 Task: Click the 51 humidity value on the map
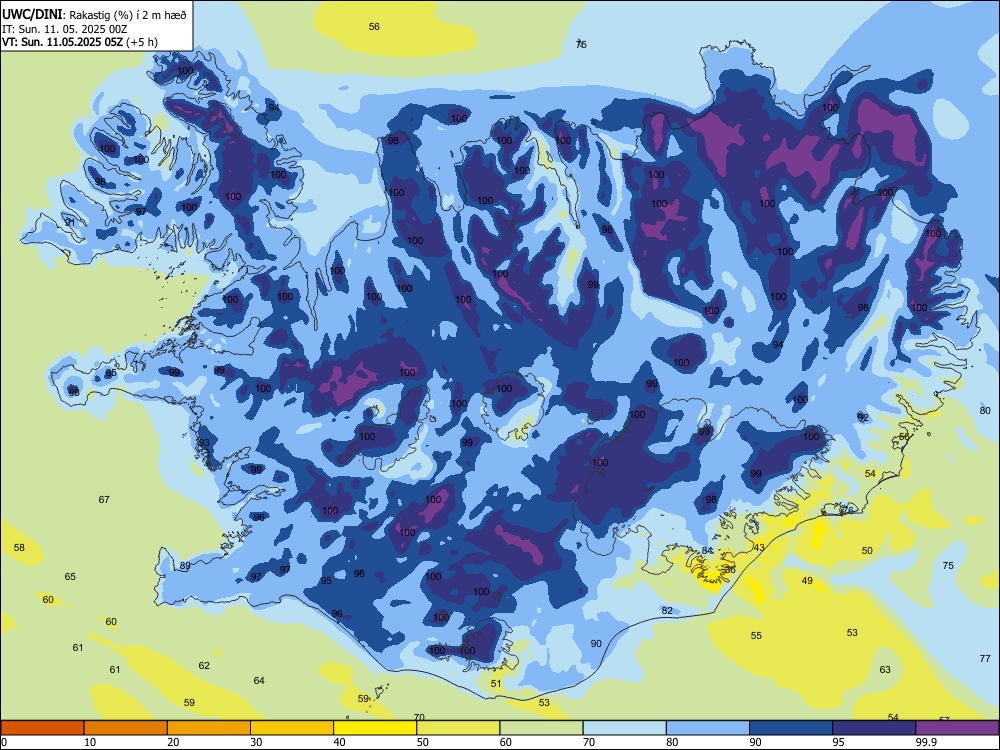coord(496,684)
